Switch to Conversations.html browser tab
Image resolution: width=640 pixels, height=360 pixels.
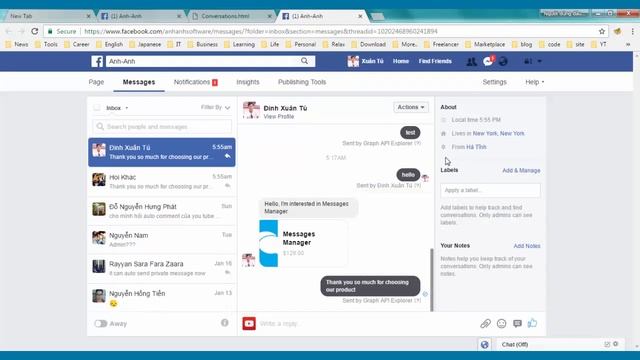tap(231, 16)
